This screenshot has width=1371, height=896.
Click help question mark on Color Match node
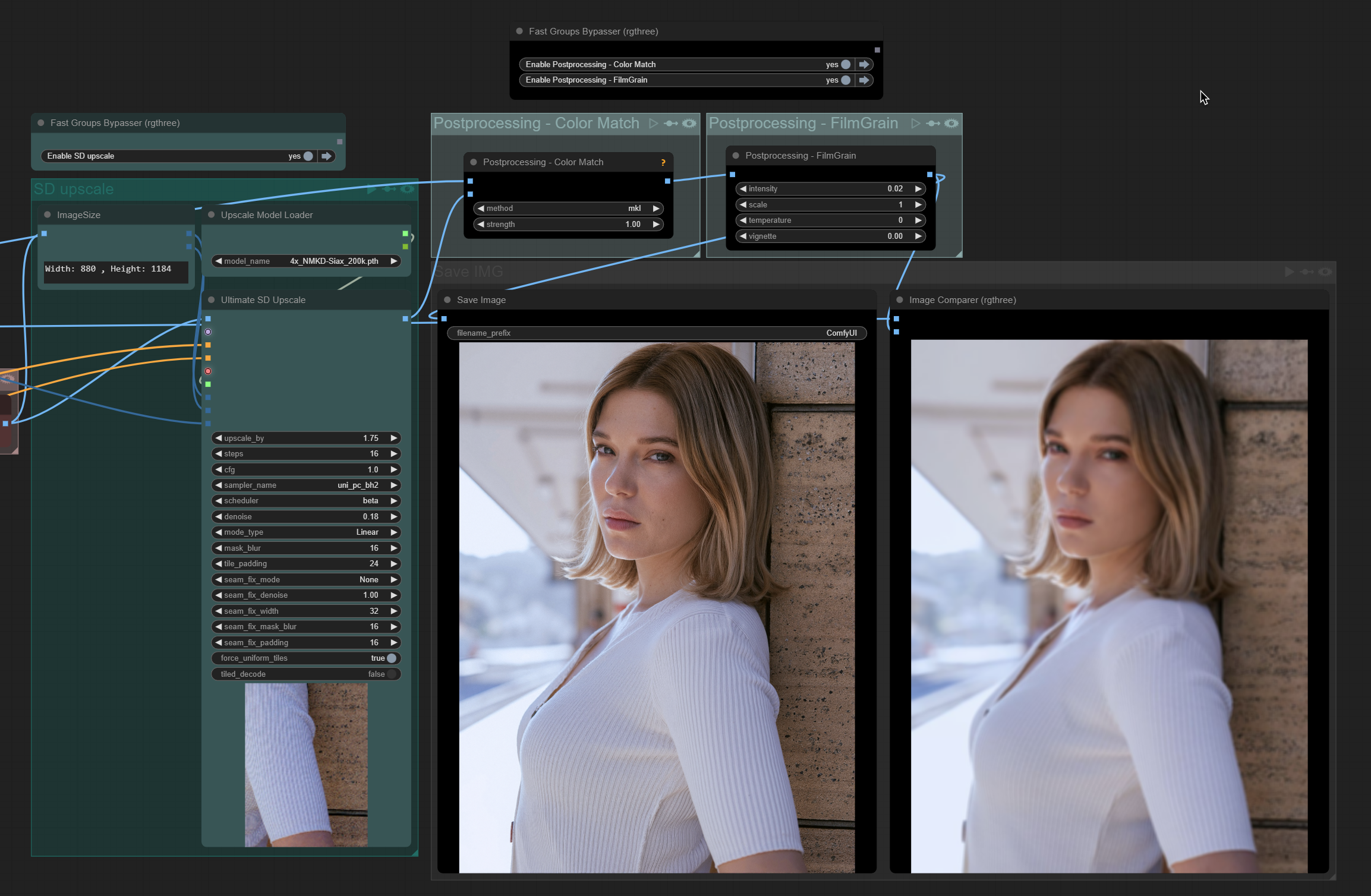pyautogui.click(x=663, y=162)
